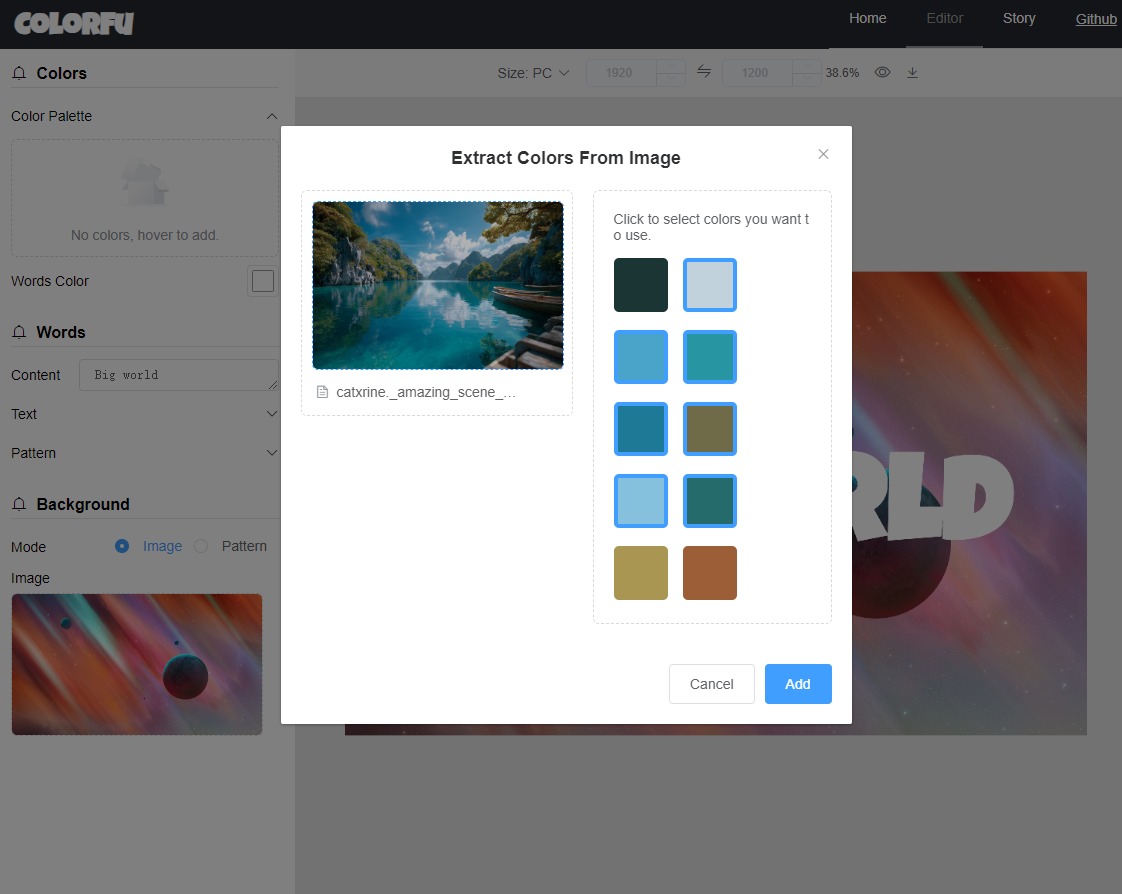Deselect the pale gray-blue color swatch
The width and height of the screenshot is (1122, 894).
(x=710, y=285)
